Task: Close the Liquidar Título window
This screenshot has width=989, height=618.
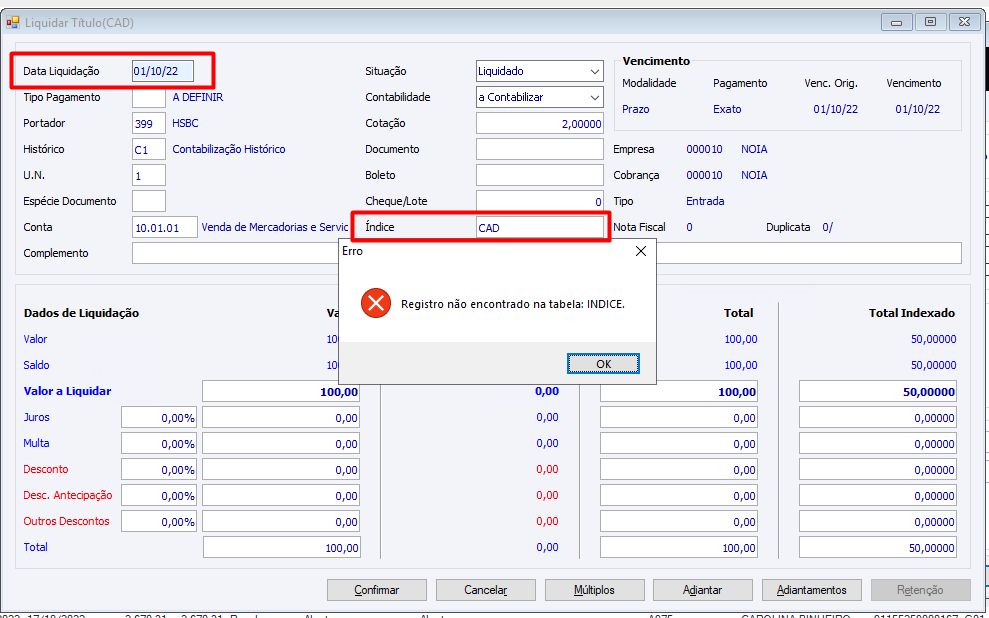Action: pos(964,23)
